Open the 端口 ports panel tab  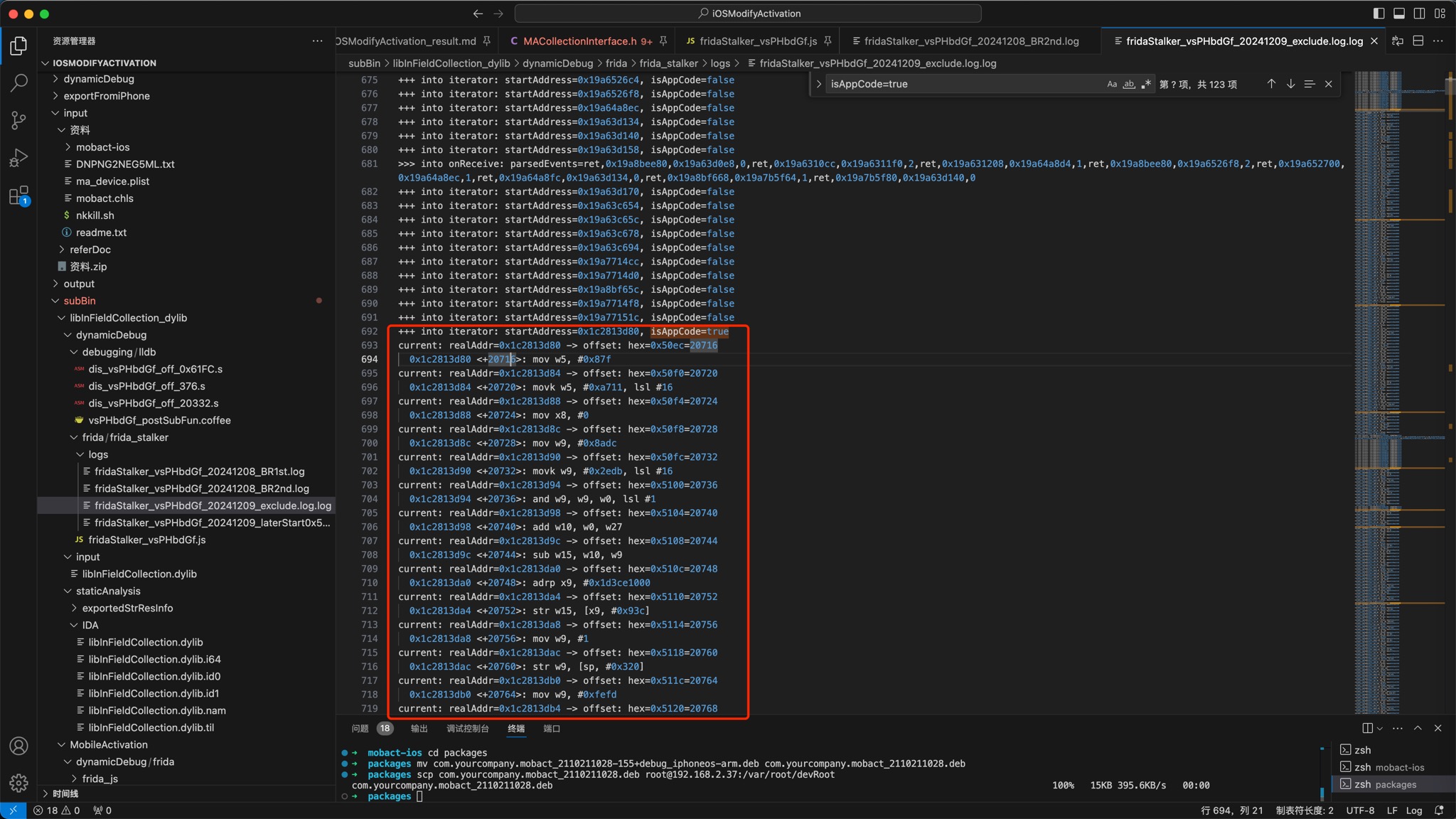[552, 729]
